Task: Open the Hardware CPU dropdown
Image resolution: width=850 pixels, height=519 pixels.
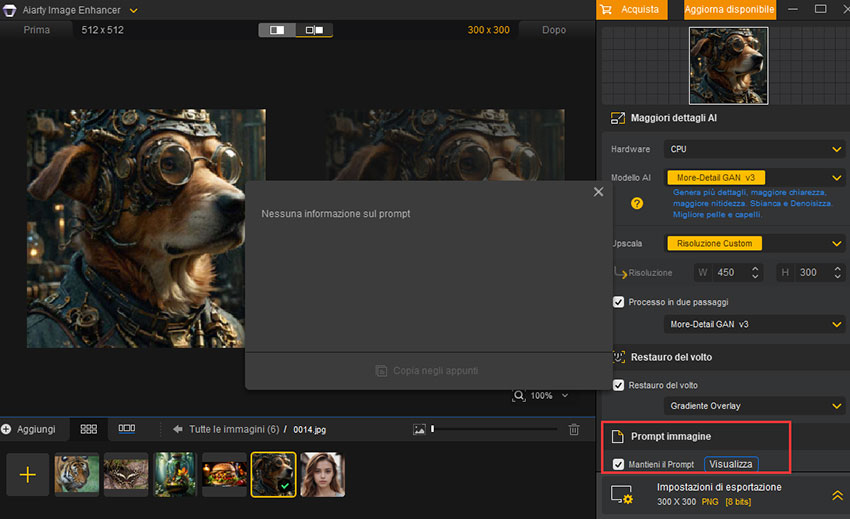Action: (x=754, y=149)
